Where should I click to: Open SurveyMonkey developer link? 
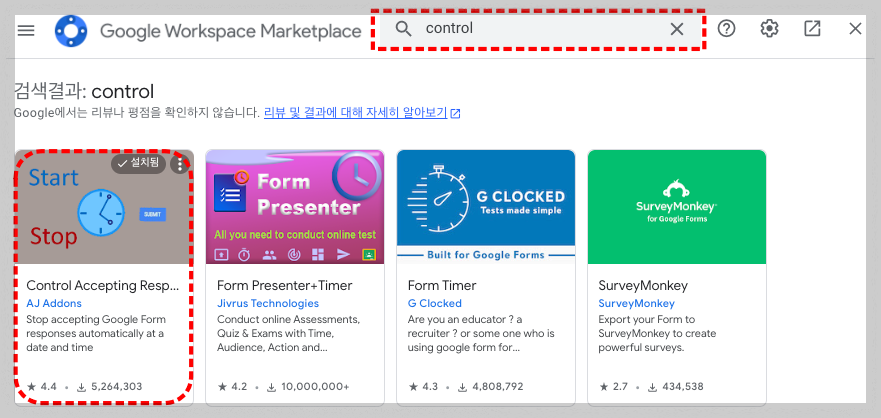(637, 303)
